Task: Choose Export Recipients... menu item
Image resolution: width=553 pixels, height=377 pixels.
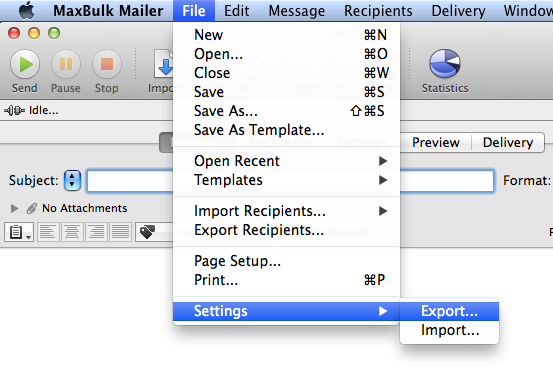Action: coord(286,230)
